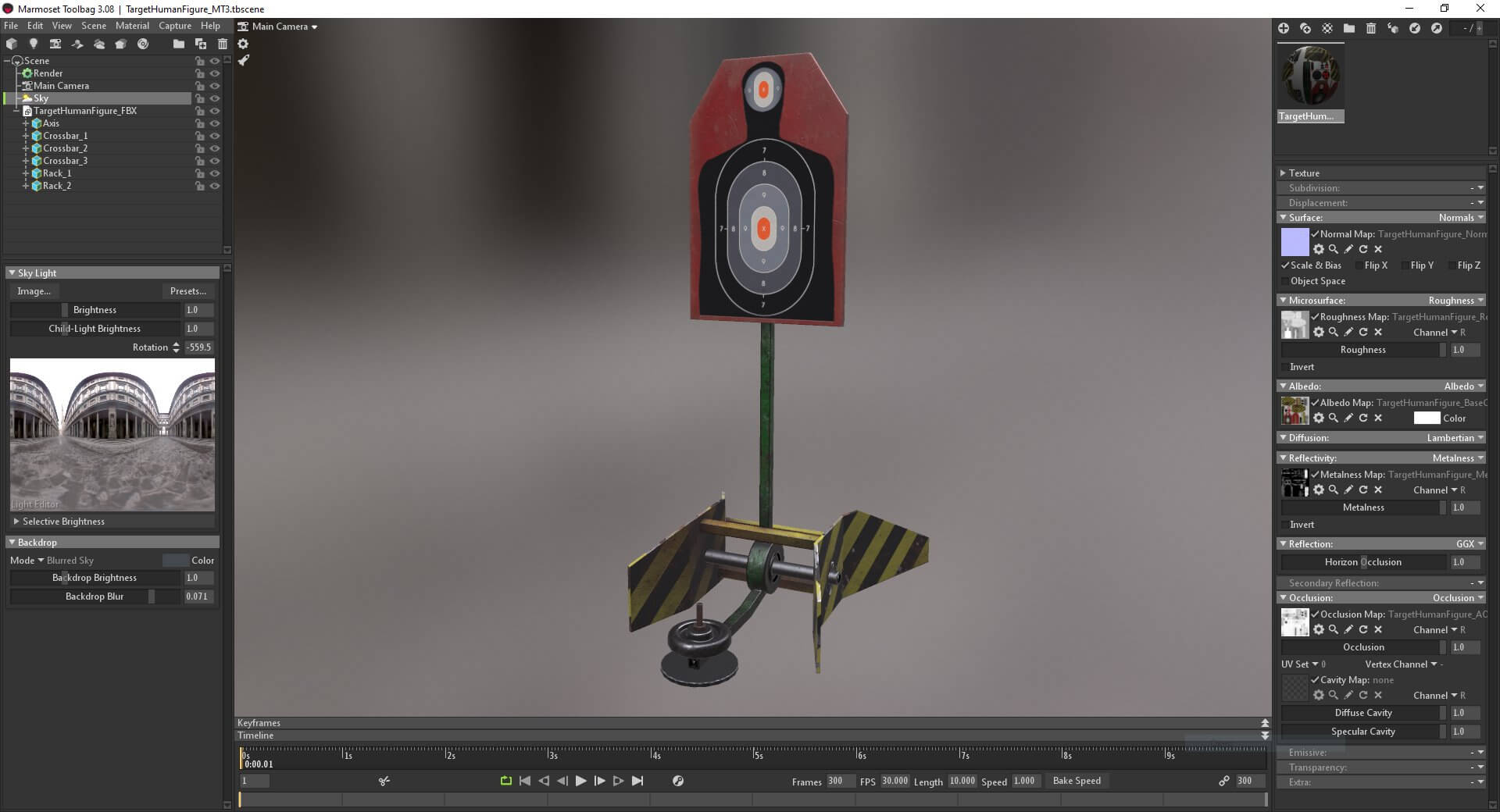
Task: Toggle the green loop playback icon
Action: [x=505, y=781]
